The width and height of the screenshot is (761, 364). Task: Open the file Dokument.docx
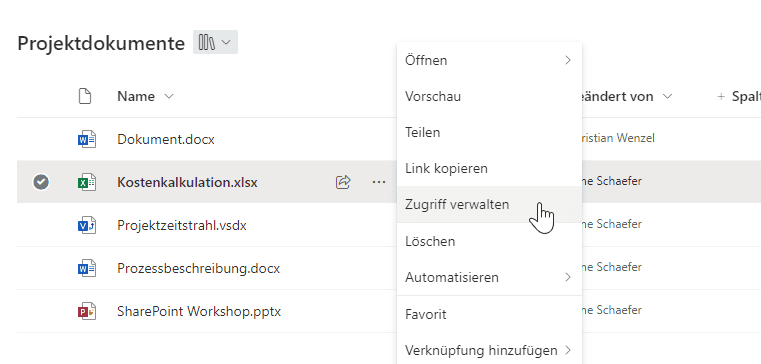[x=165, y=139]
